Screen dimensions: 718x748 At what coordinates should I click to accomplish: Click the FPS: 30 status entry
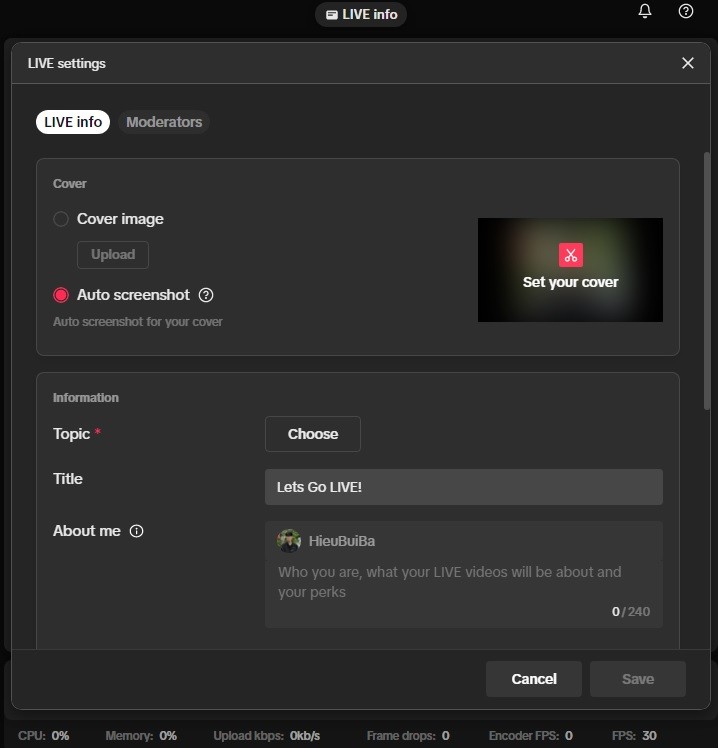pyautogui.click(x=634, y=736)
